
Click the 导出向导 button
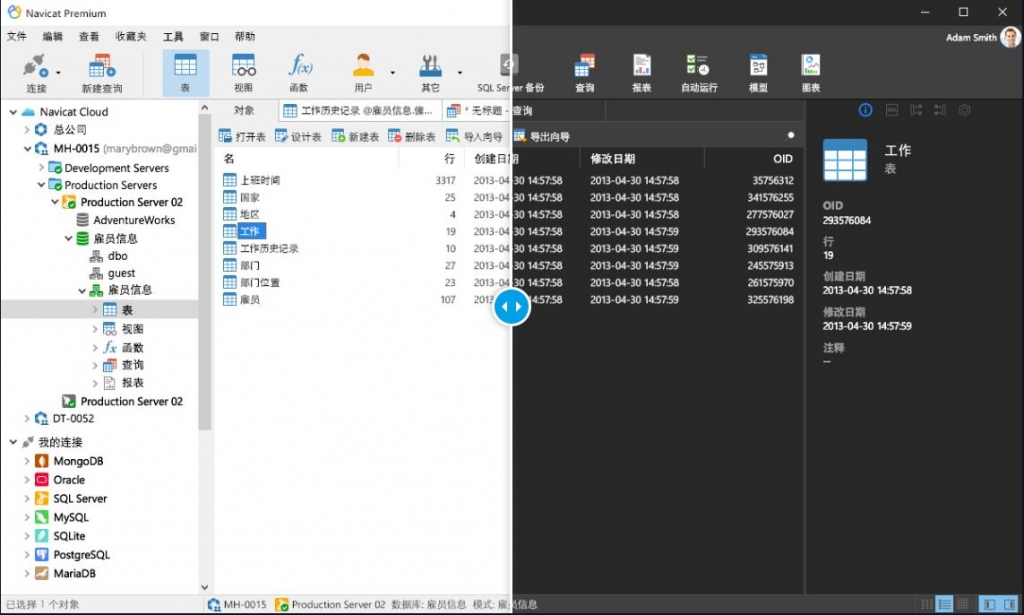(x=541, y=136)
